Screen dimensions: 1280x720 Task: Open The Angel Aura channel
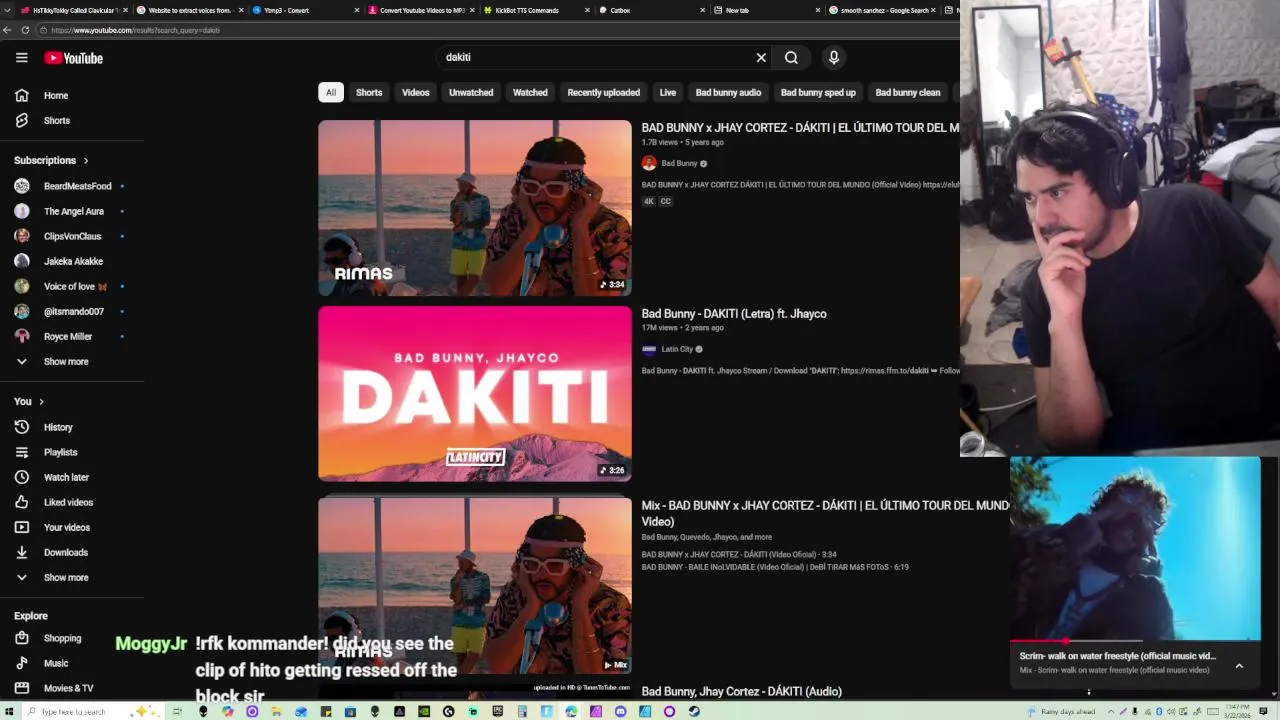73,211
